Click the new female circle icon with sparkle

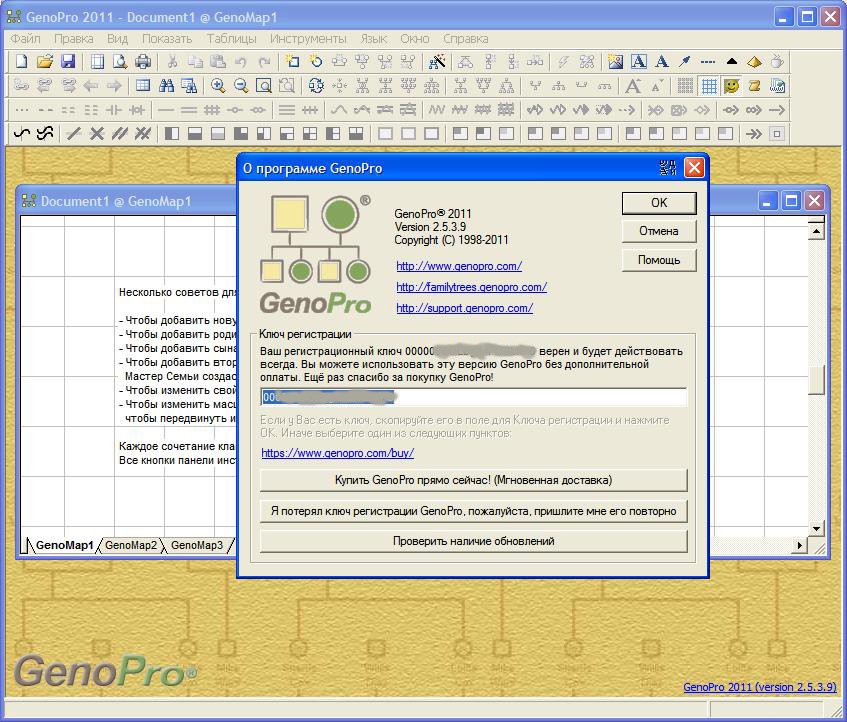pos(315,62)
